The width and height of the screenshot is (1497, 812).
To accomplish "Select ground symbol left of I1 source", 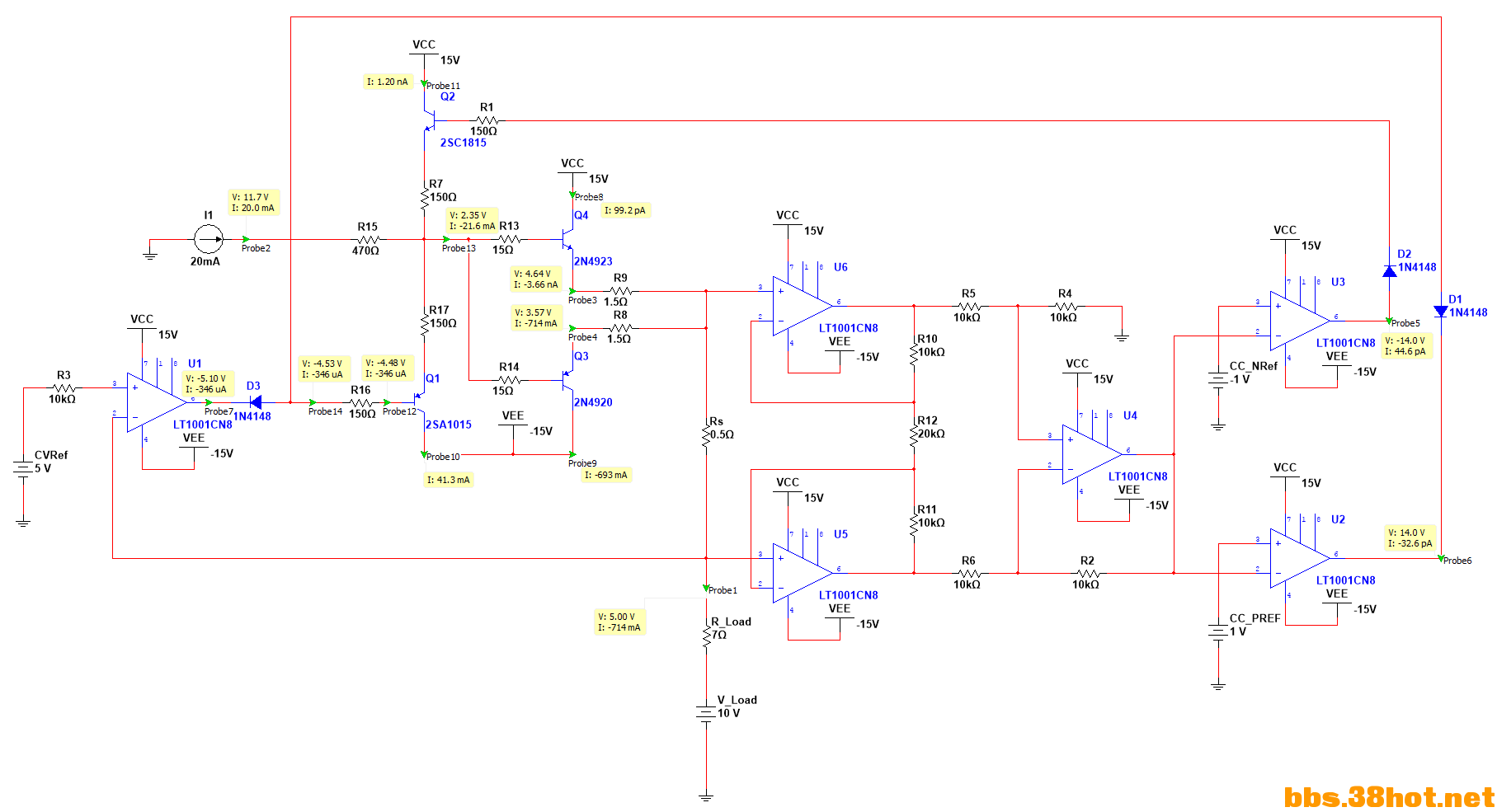I will (149, 254).
